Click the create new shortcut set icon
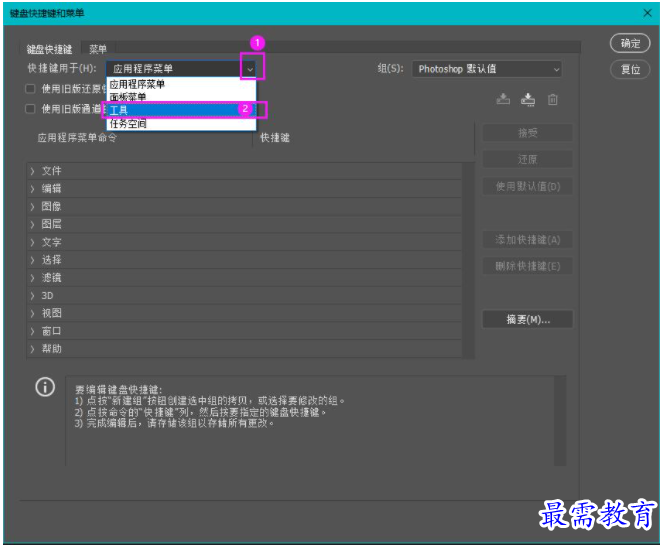Screen dimensions: 663x546 (528, 99)
